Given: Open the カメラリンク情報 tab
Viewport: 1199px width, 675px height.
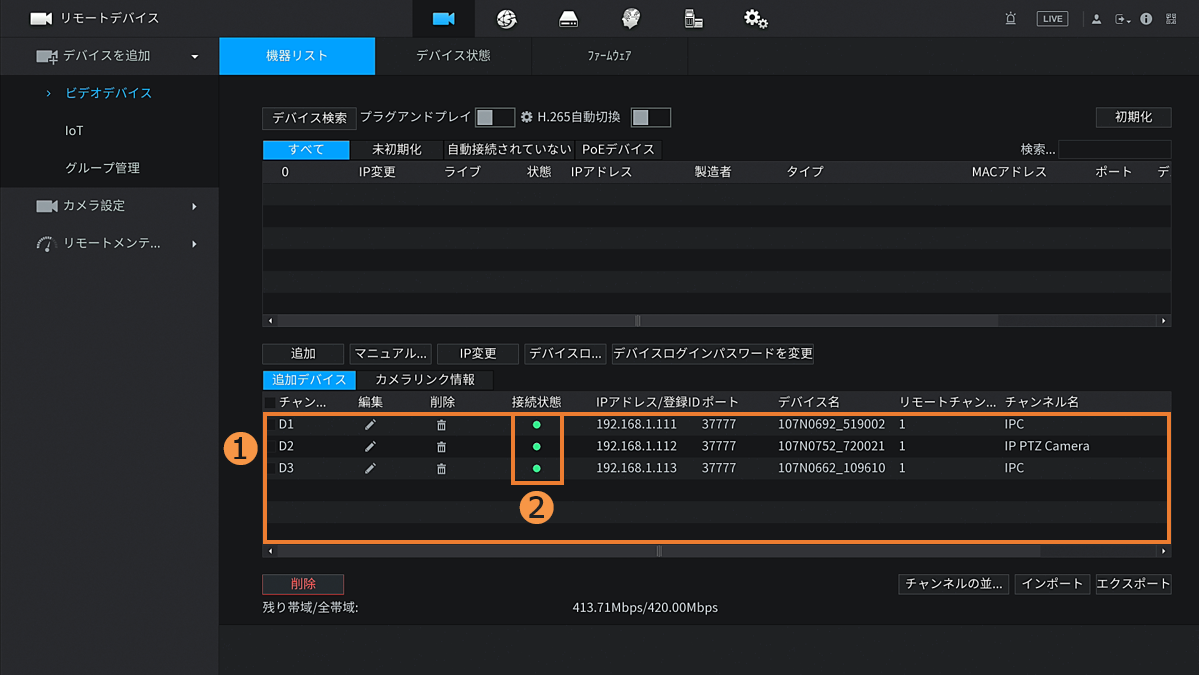Looking at the screenshot, I should (x=425, y=380).
